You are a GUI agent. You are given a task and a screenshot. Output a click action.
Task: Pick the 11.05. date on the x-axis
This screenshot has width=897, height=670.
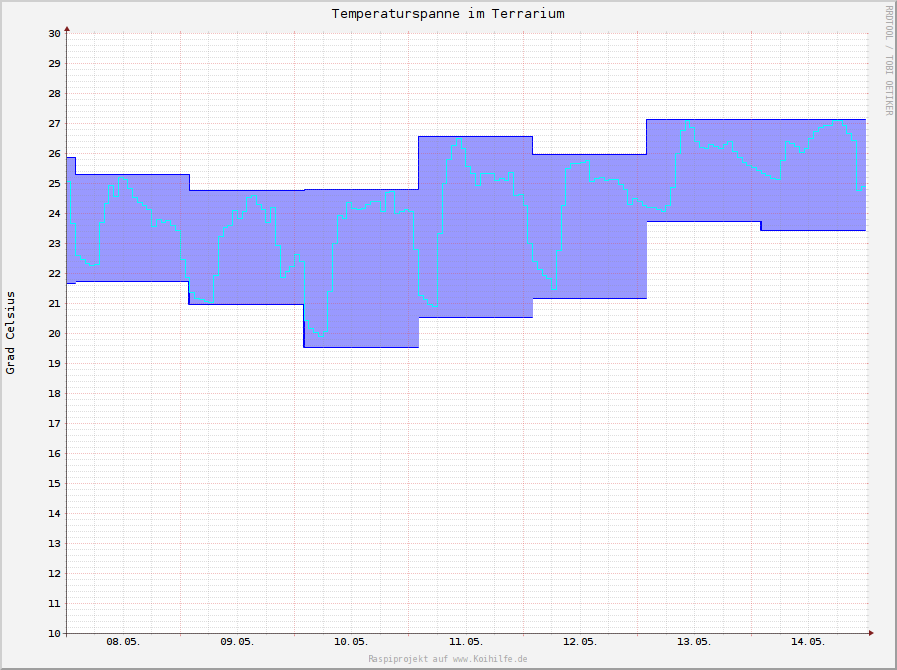[466, 641]
